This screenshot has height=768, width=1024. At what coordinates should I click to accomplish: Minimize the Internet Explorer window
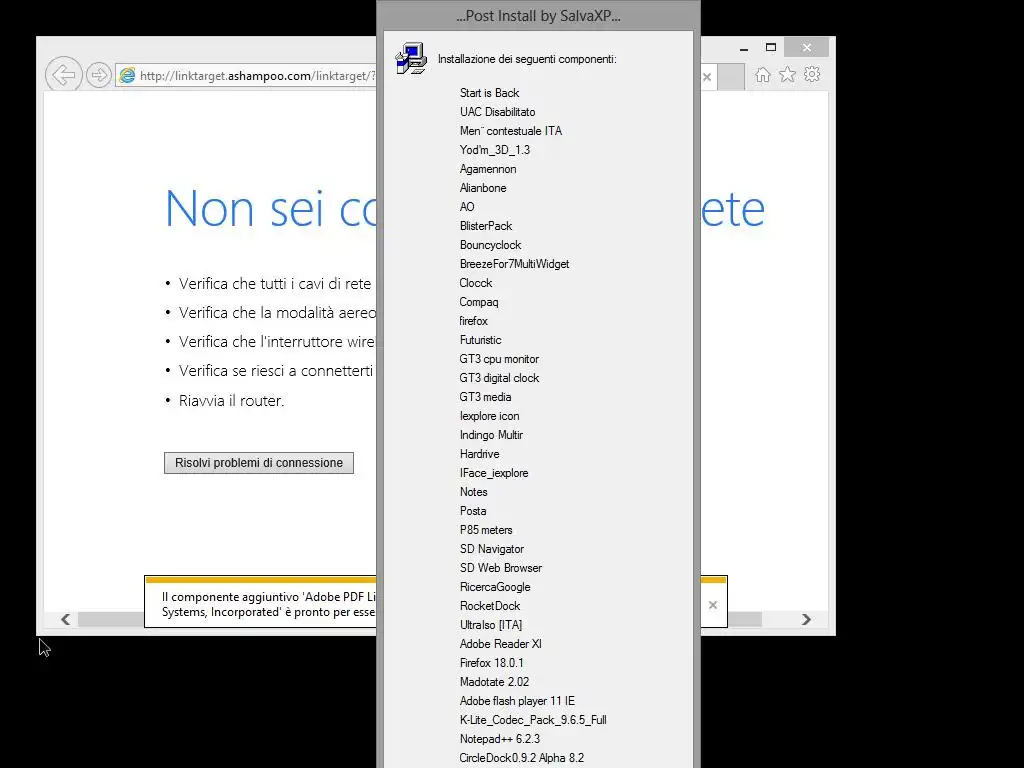(x=744, y=48)
